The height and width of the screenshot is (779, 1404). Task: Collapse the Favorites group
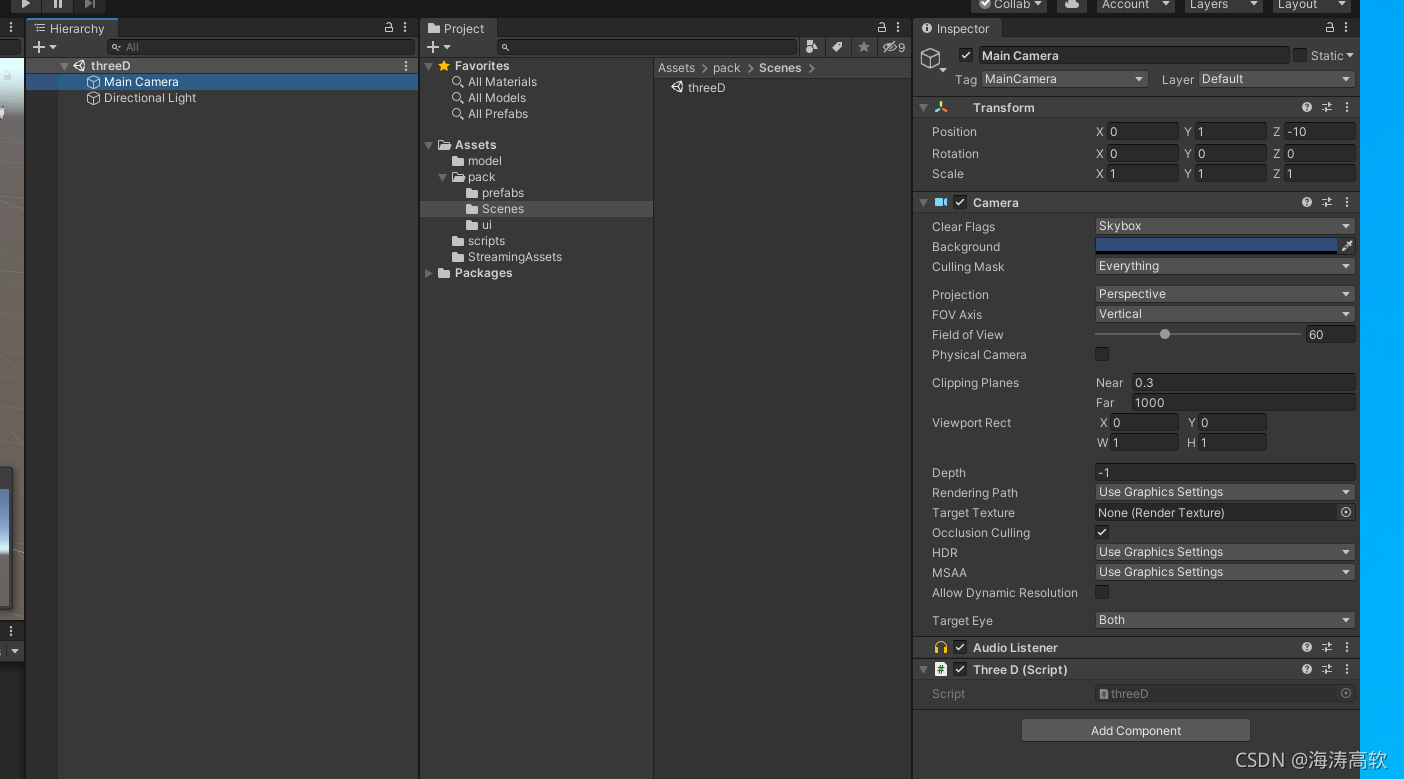[x=429, y=66]
